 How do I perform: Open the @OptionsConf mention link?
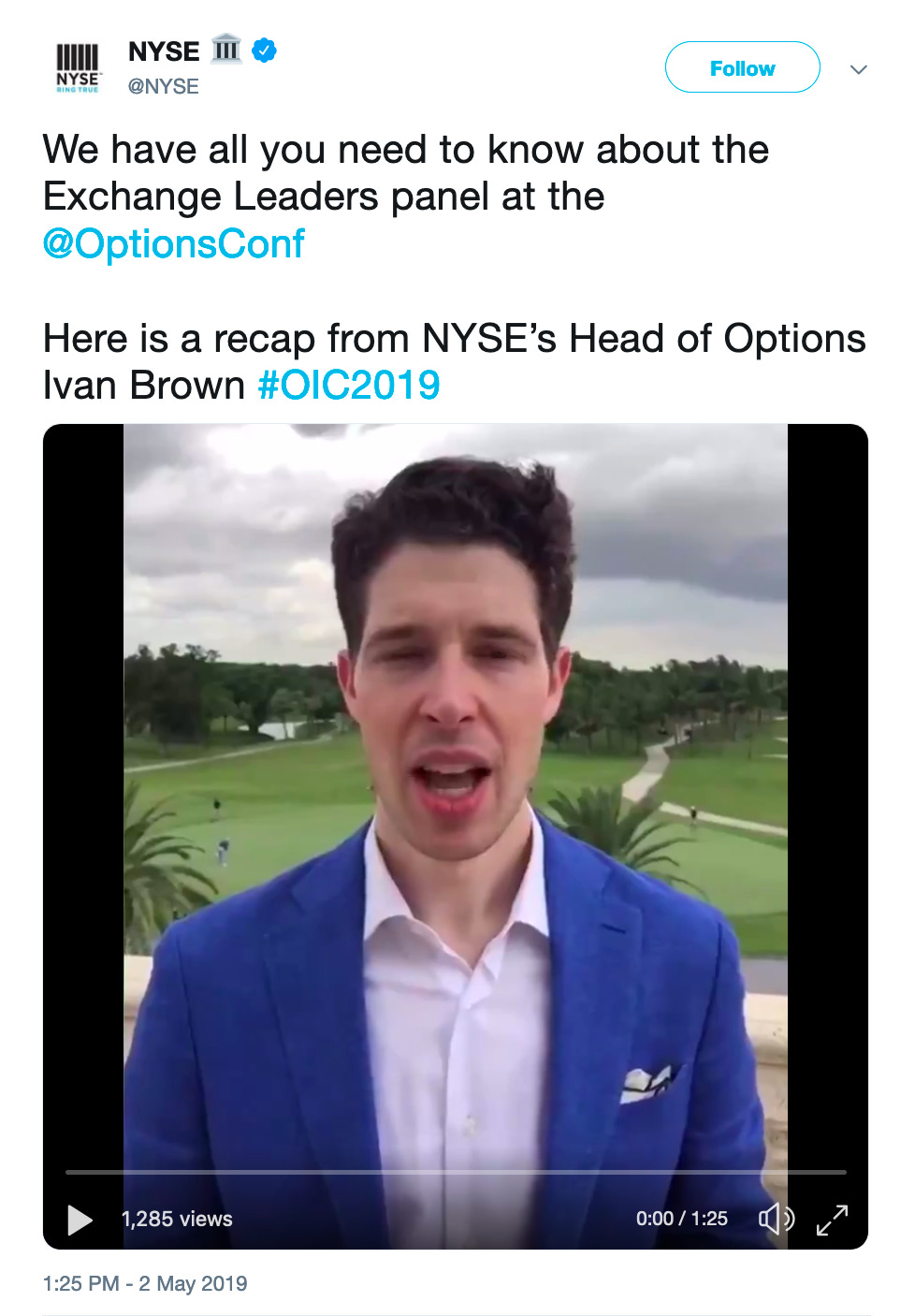point(174,243)
